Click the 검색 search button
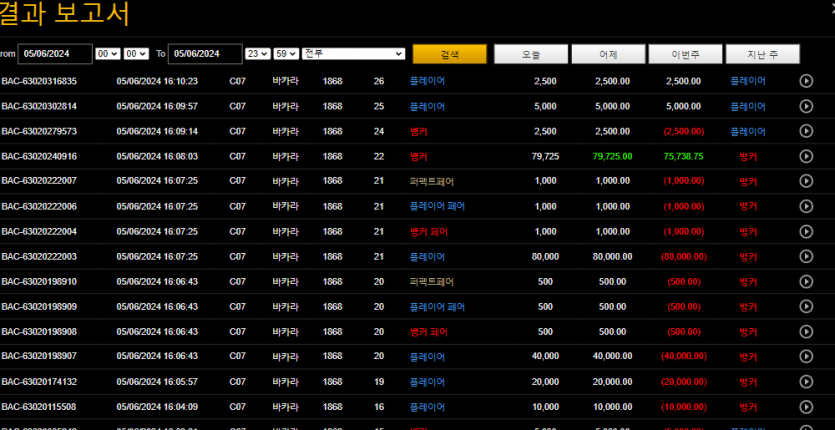This screenshot has width=835, height=430. point(449,54)
